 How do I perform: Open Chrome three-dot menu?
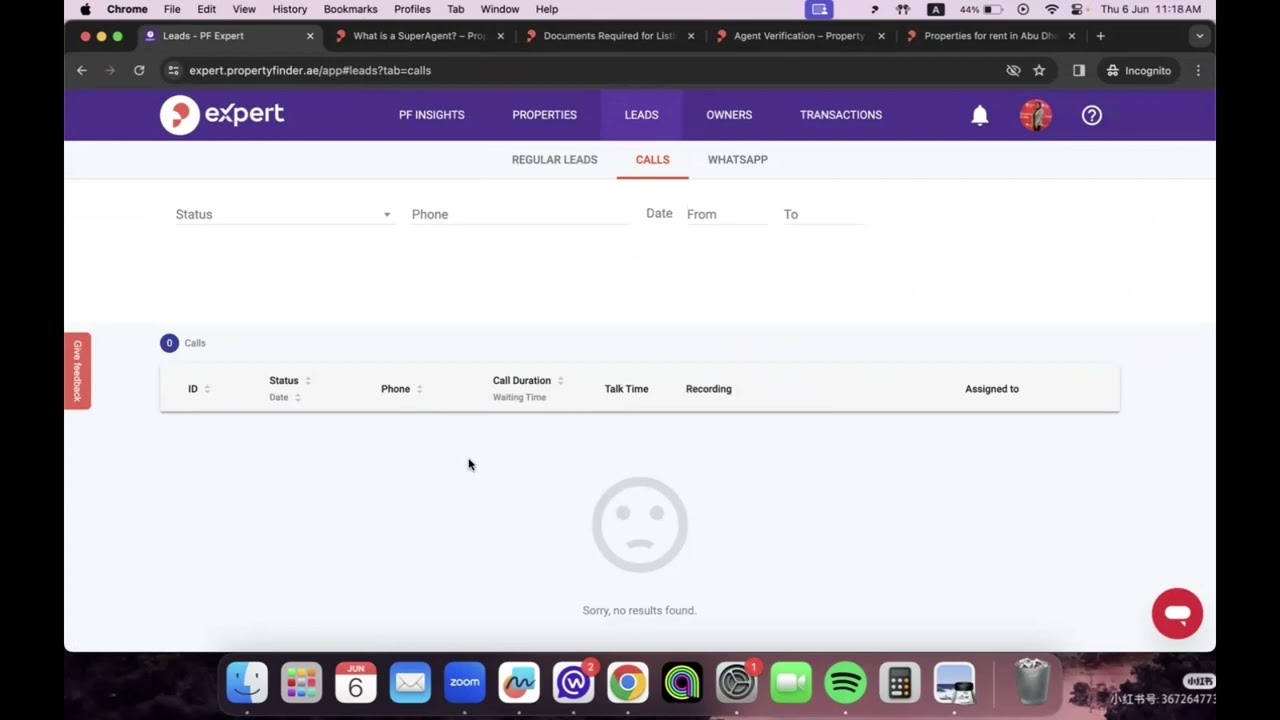1198,70
